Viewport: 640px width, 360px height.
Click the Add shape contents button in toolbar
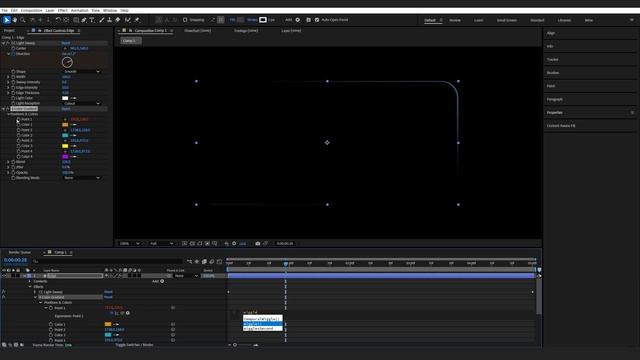coord(298,20)
